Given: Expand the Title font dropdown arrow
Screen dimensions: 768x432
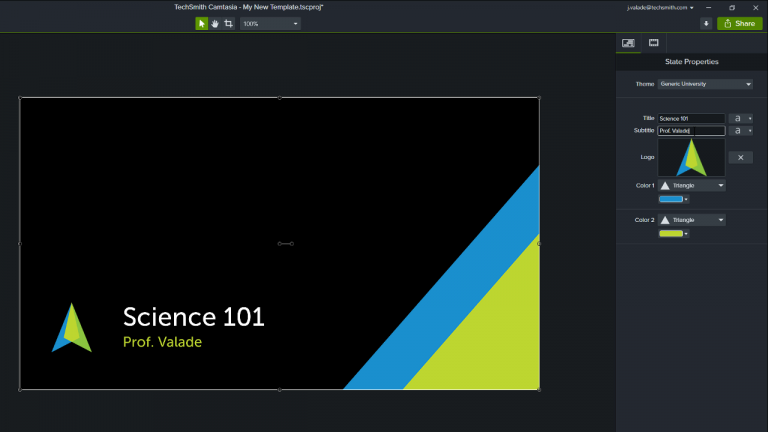Looking at the screenshot, I should [750, 119].
